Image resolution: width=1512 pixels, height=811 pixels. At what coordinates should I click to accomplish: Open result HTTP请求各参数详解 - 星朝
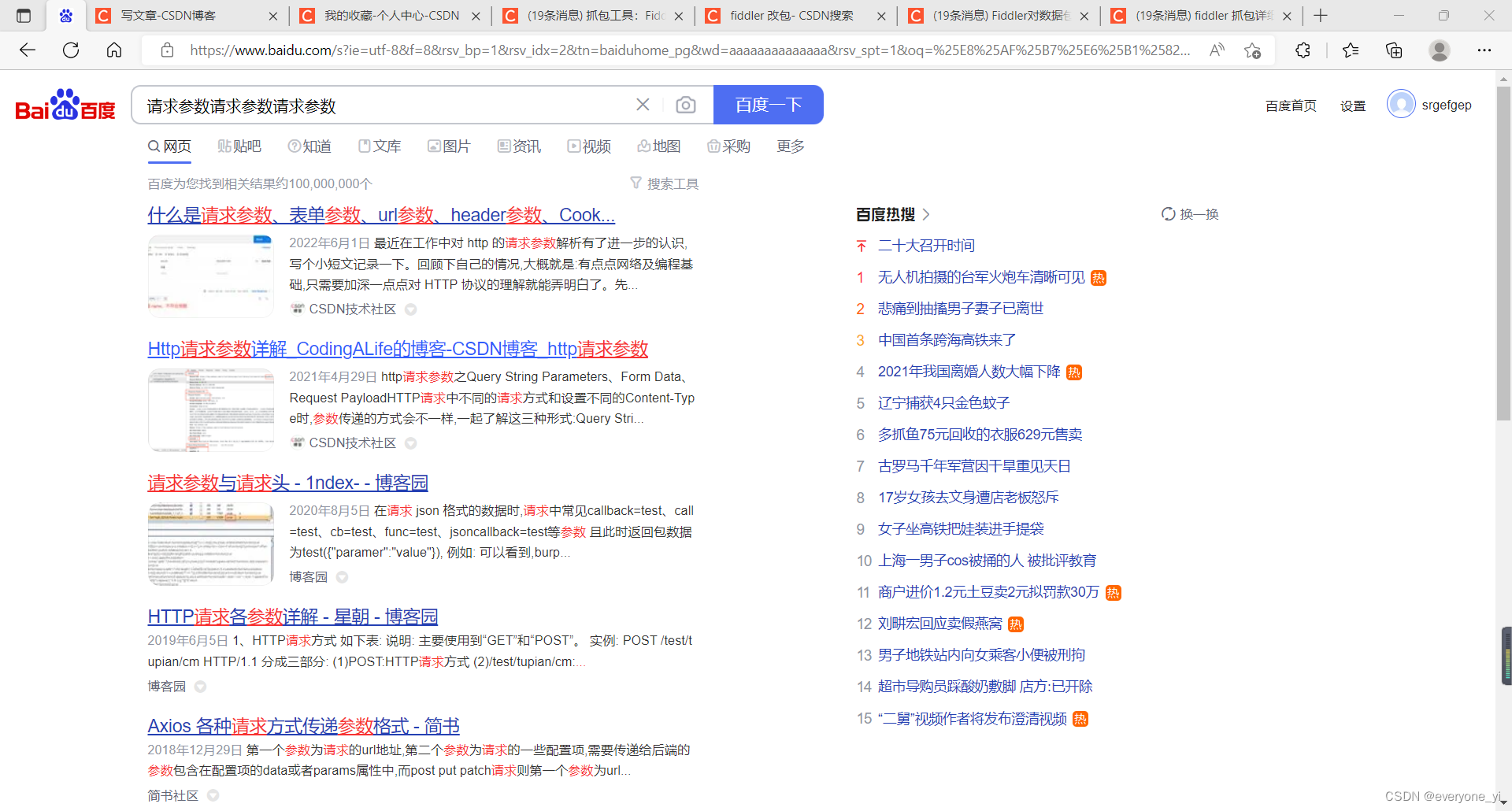tap(292, 617)
